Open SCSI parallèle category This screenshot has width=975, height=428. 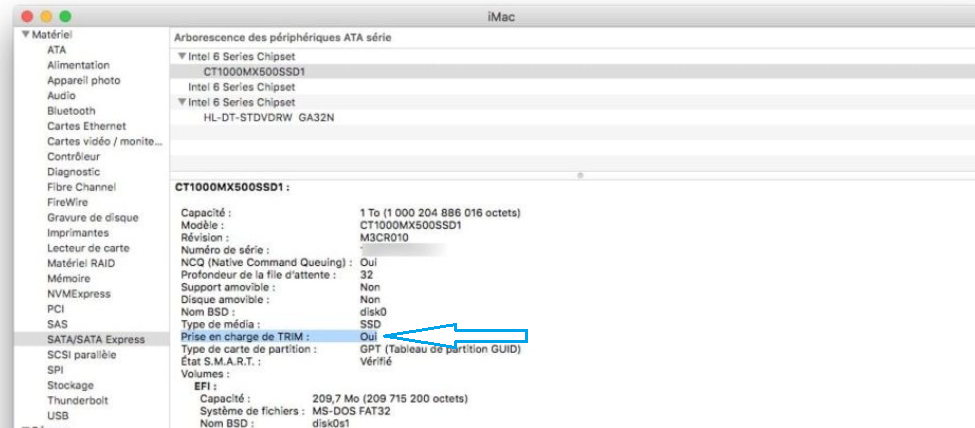(x=81, y=355)
